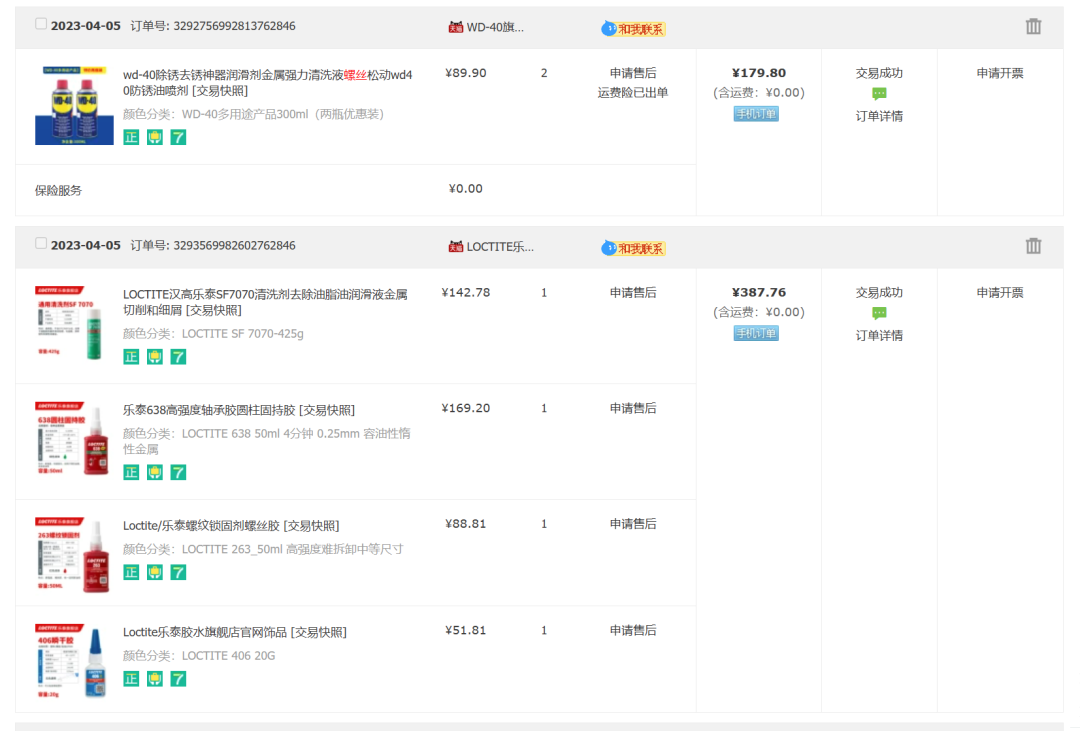Click the 正 badge under 乐泰638 item
The height and width of the screenshot is (731, 1080).
[131, 472]
